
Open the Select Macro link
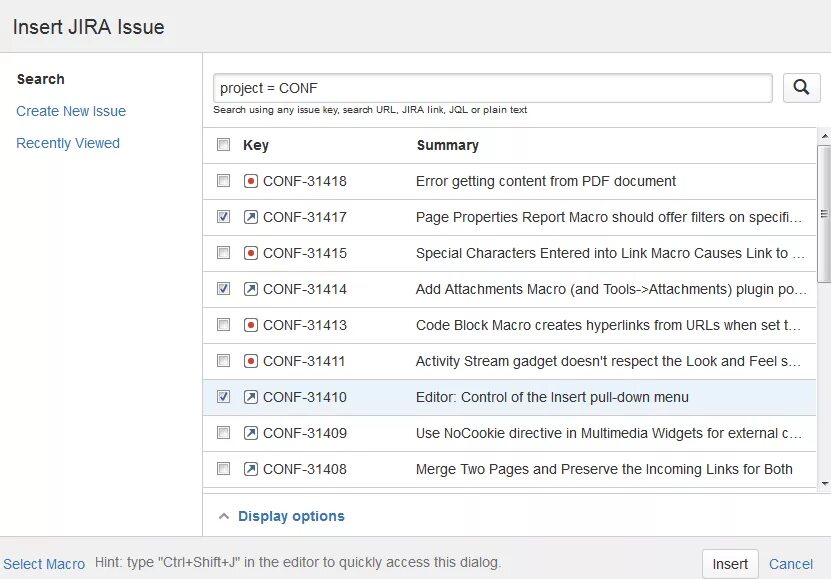(44, 564)
